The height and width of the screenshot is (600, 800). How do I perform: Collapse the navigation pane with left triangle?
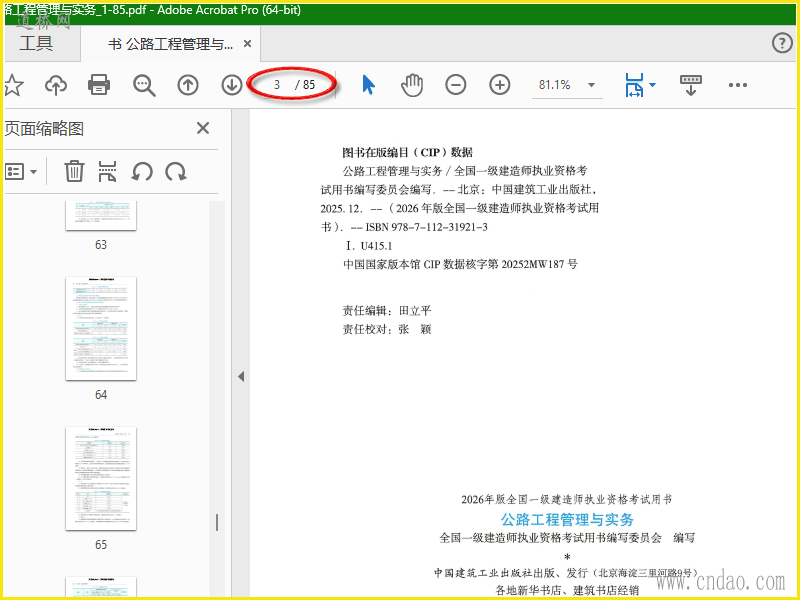click(x=241, y=377)
